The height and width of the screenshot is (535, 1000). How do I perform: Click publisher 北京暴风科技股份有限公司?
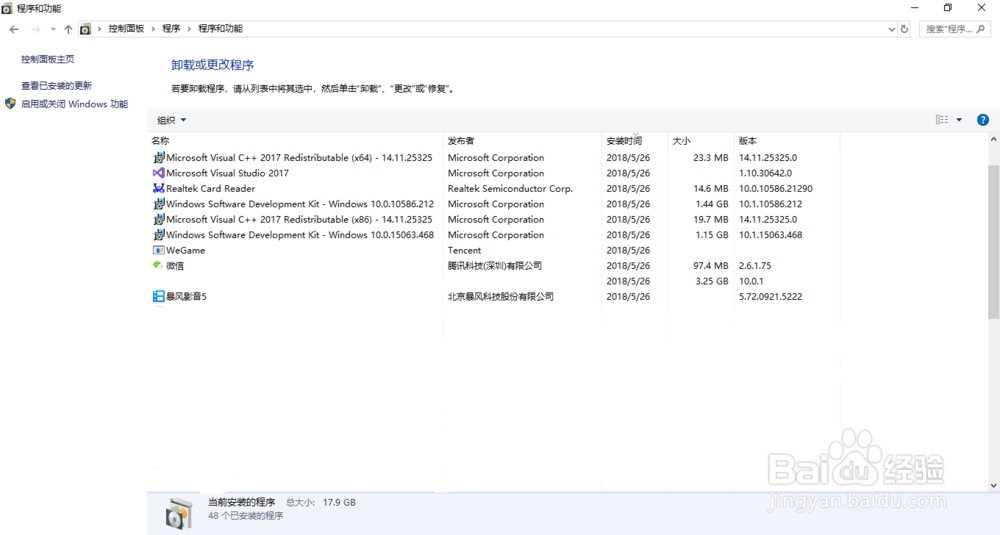click(x=501, y=297)
